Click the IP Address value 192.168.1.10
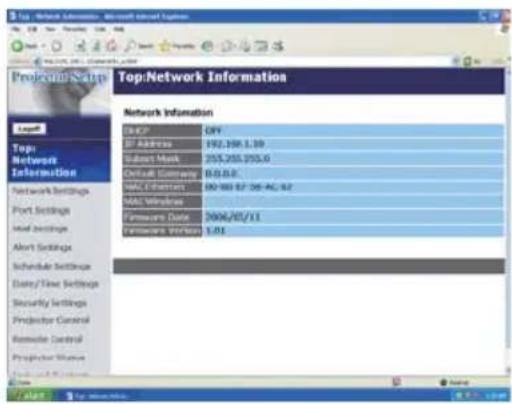512x404 pixels. point(235,144)
